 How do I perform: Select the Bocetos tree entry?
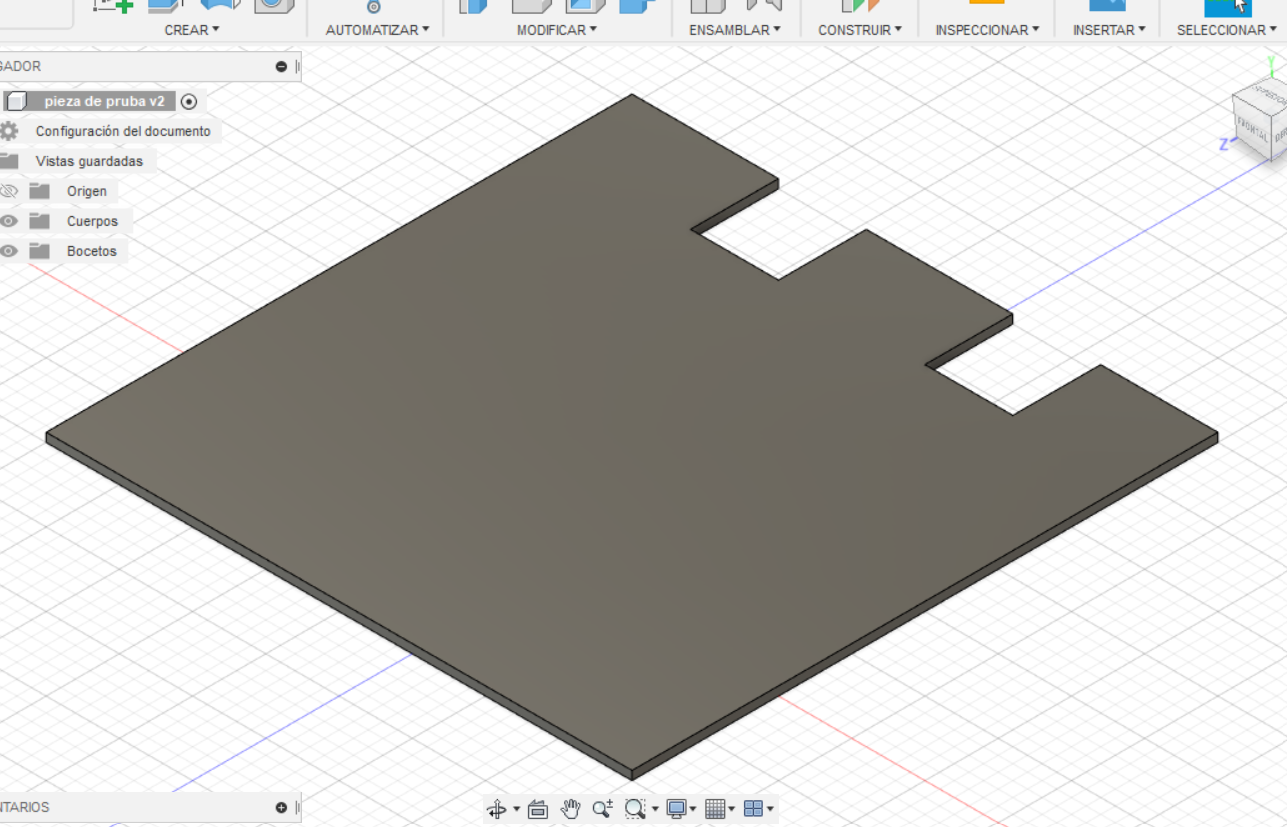(x=92, y=251)
